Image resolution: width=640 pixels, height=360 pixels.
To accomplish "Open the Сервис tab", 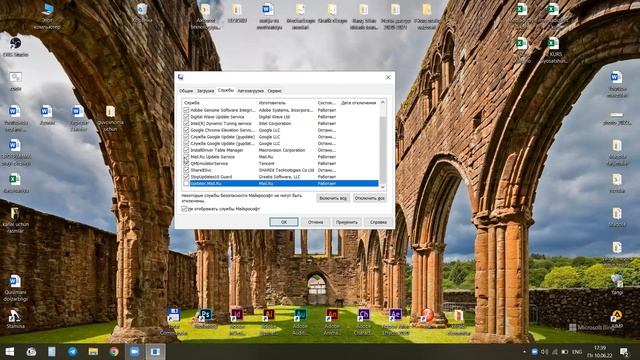I will (275, 91).
